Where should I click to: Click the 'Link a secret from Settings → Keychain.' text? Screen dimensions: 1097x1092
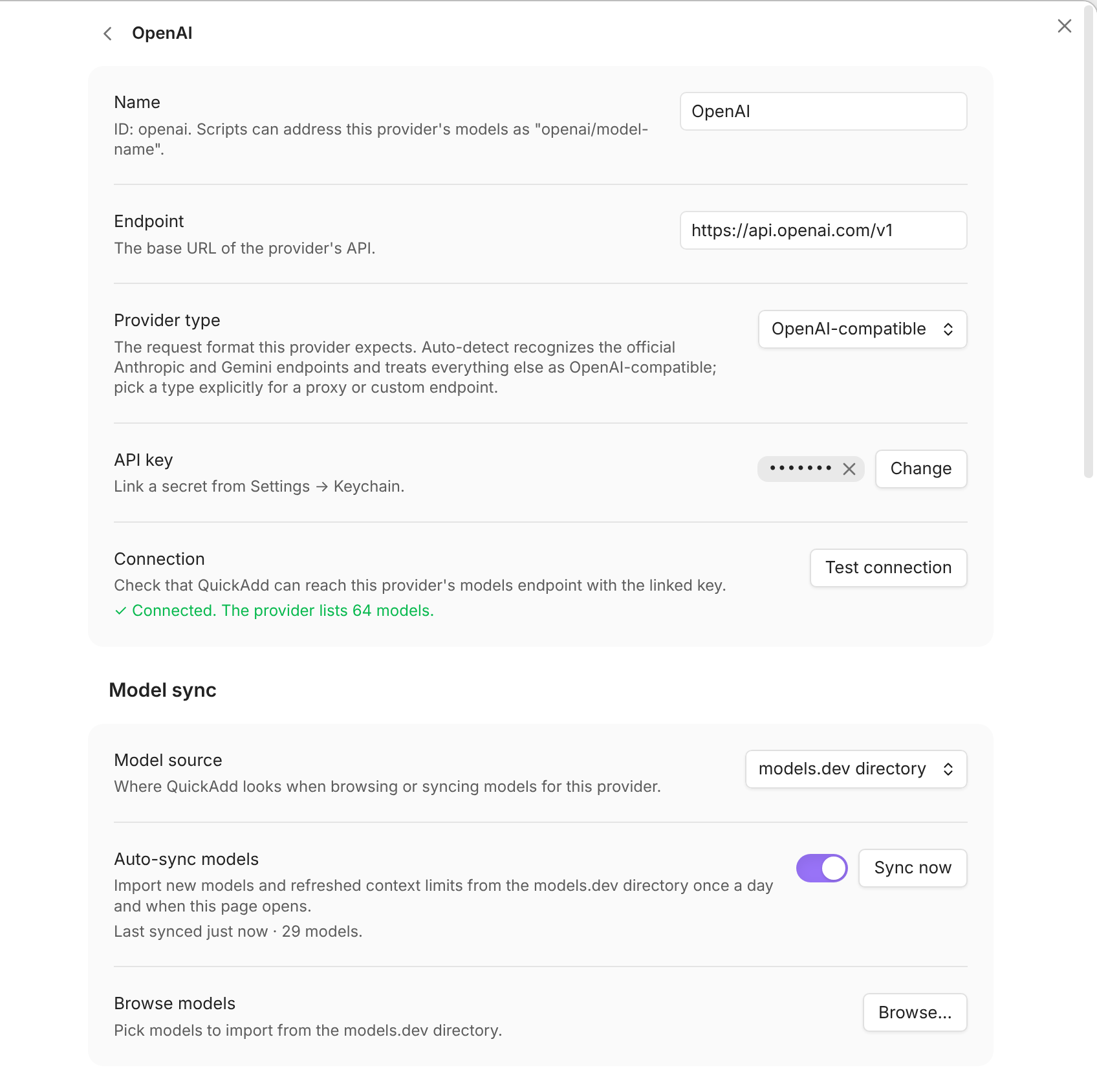[259, 486]
